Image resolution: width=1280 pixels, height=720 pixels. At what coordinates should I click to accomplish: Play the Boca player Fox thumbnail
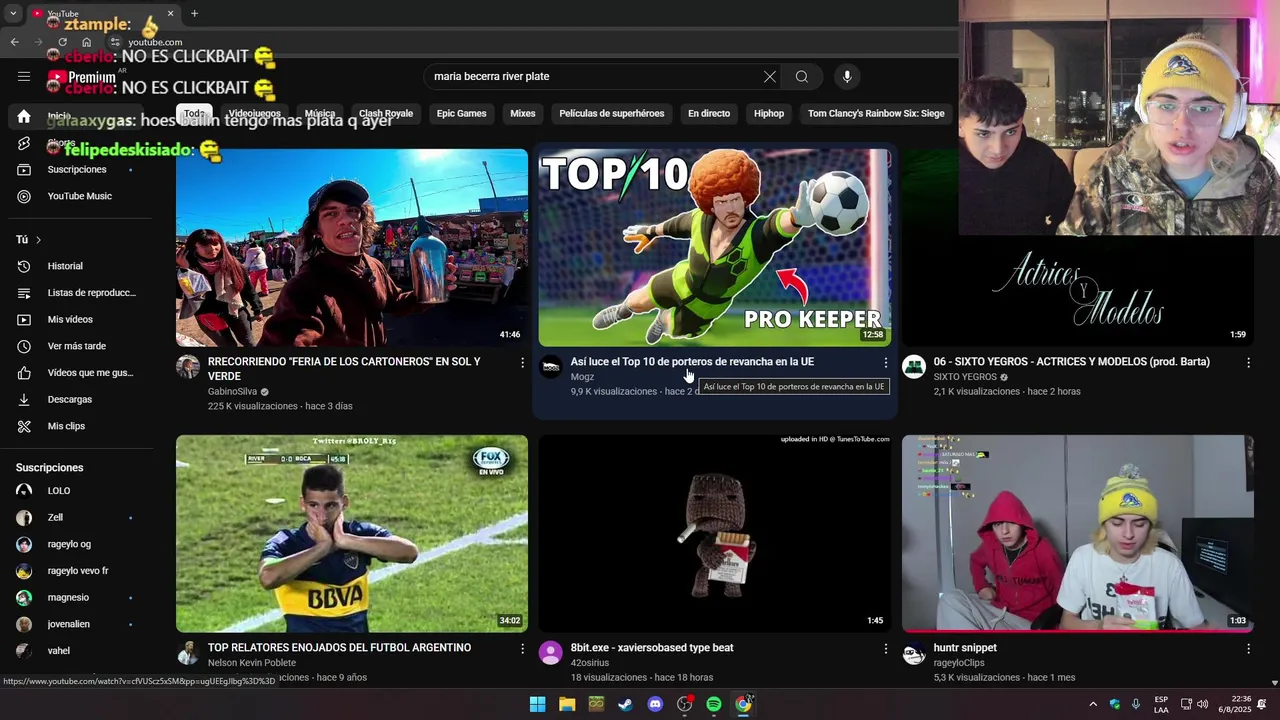tap(352, 534)
